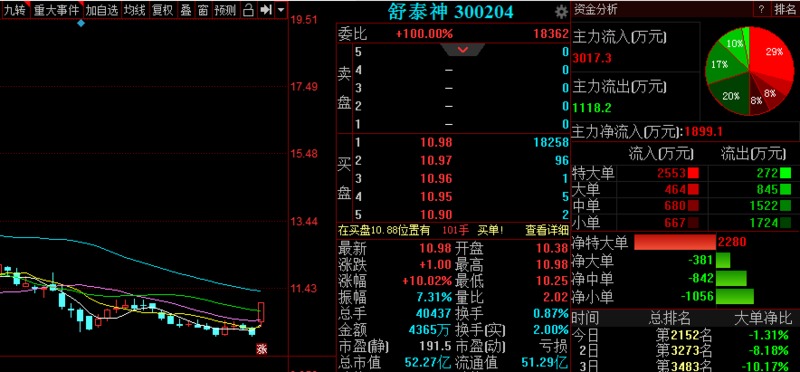Click the 主力流入 value 3017.3
This screenshot has width=800, height=372.
point(592,58)
